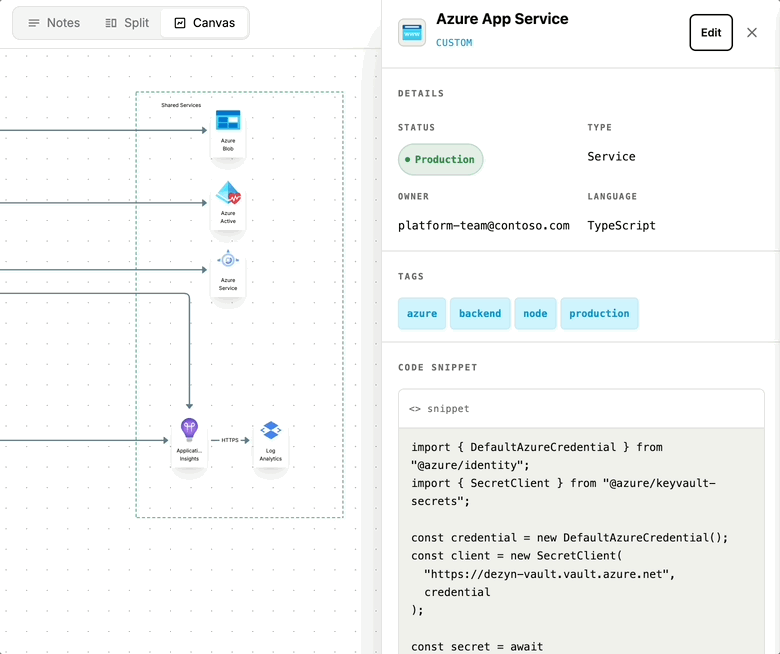
Task: Close the Azure App Service panel
Action: click(x=752, y=33)
